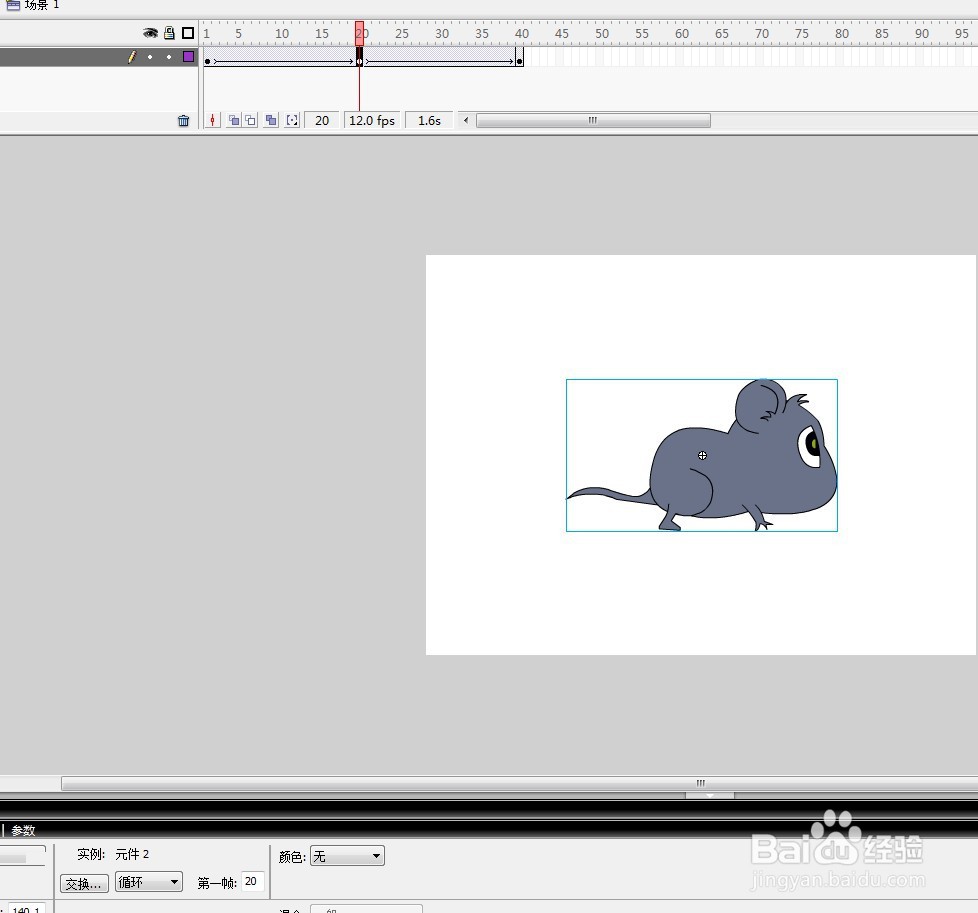
Task: Click the timeline scroll left arrow
Action: [465, 120]
